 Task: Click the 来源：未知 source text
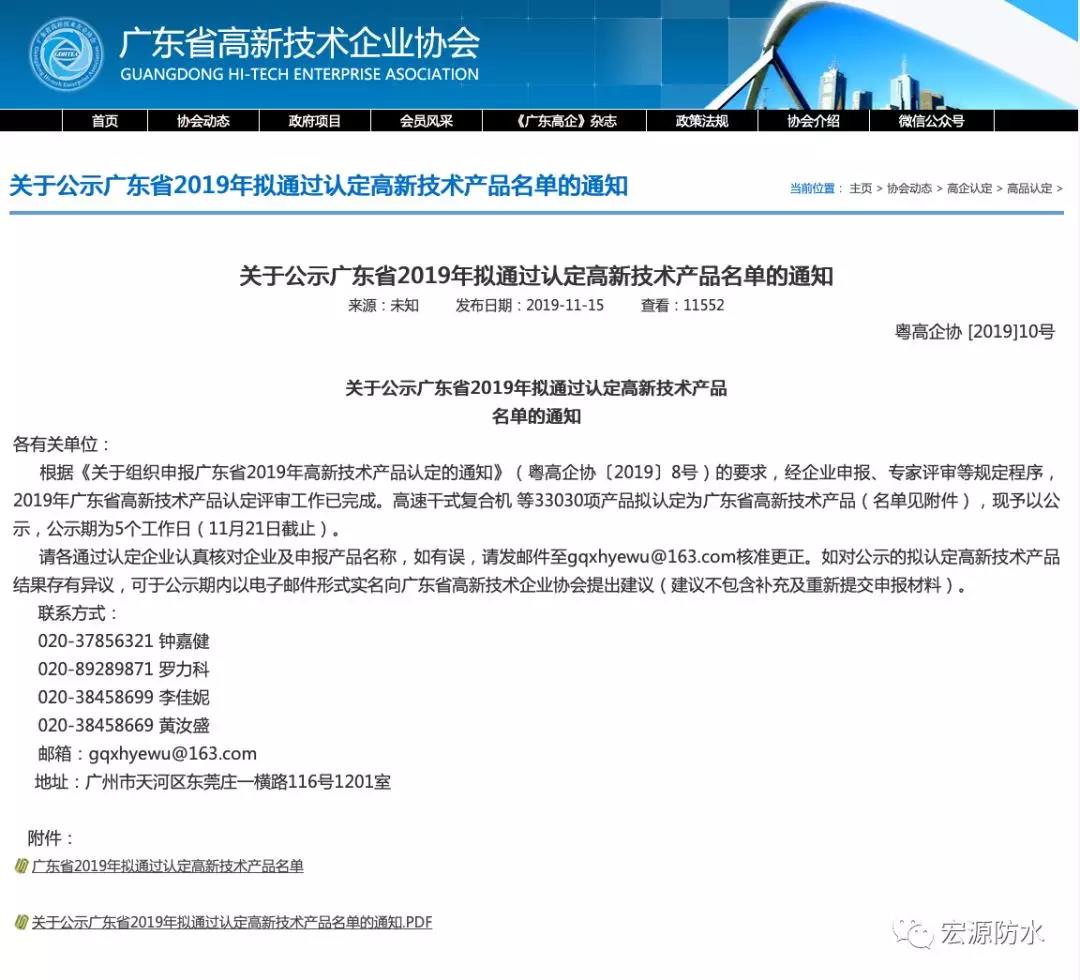click(383, 305)
